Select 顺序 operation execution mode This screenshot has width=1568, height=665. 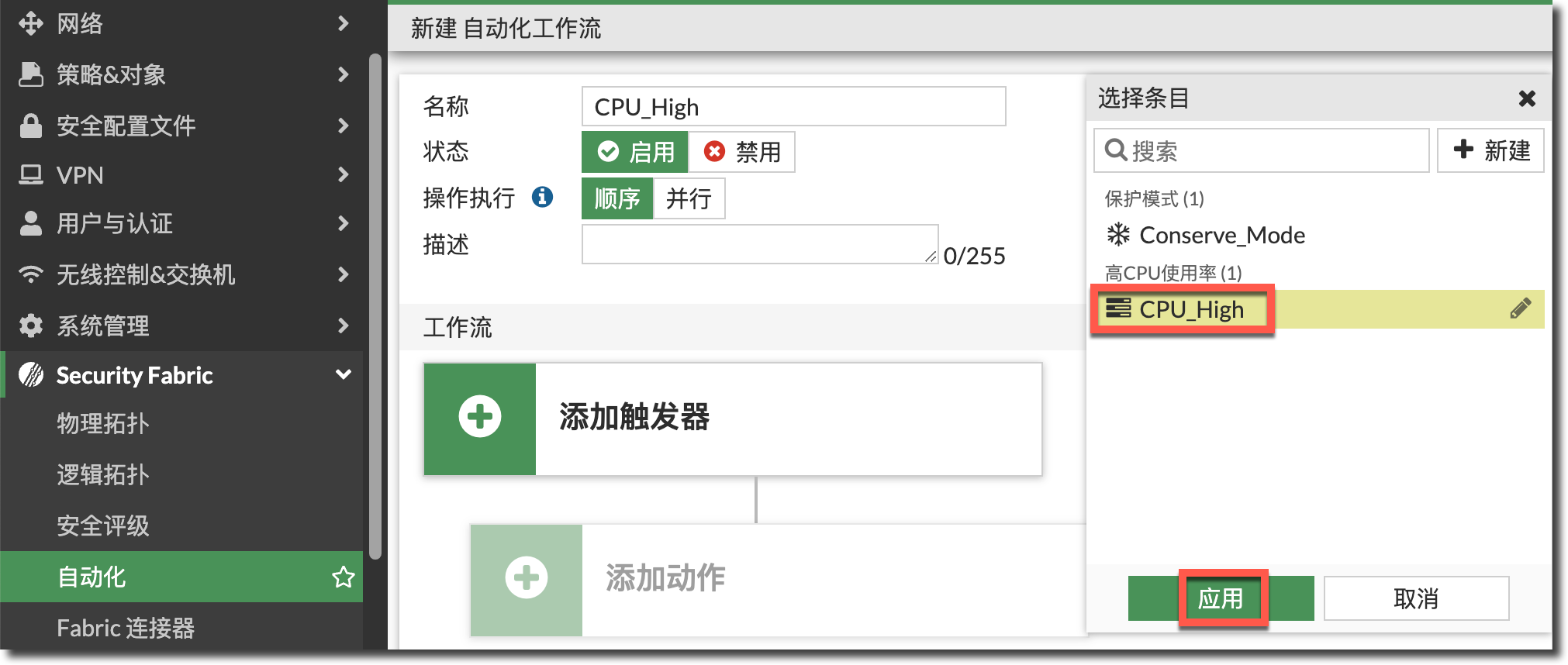pos(617,199)
